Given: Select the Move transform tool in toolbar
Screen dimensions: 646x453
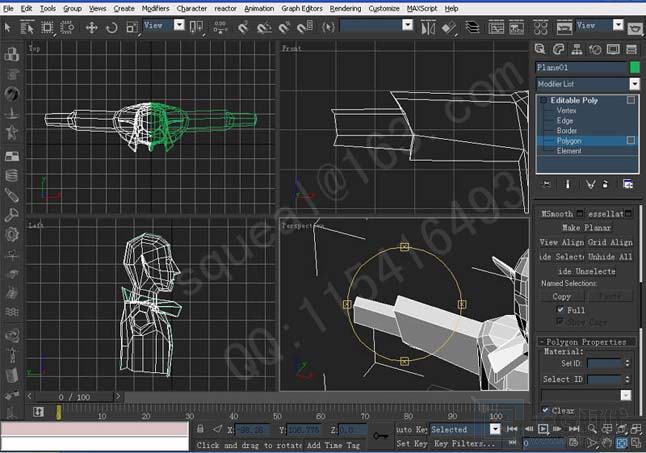Looking at the screenshot, I should tap(92, 26).
